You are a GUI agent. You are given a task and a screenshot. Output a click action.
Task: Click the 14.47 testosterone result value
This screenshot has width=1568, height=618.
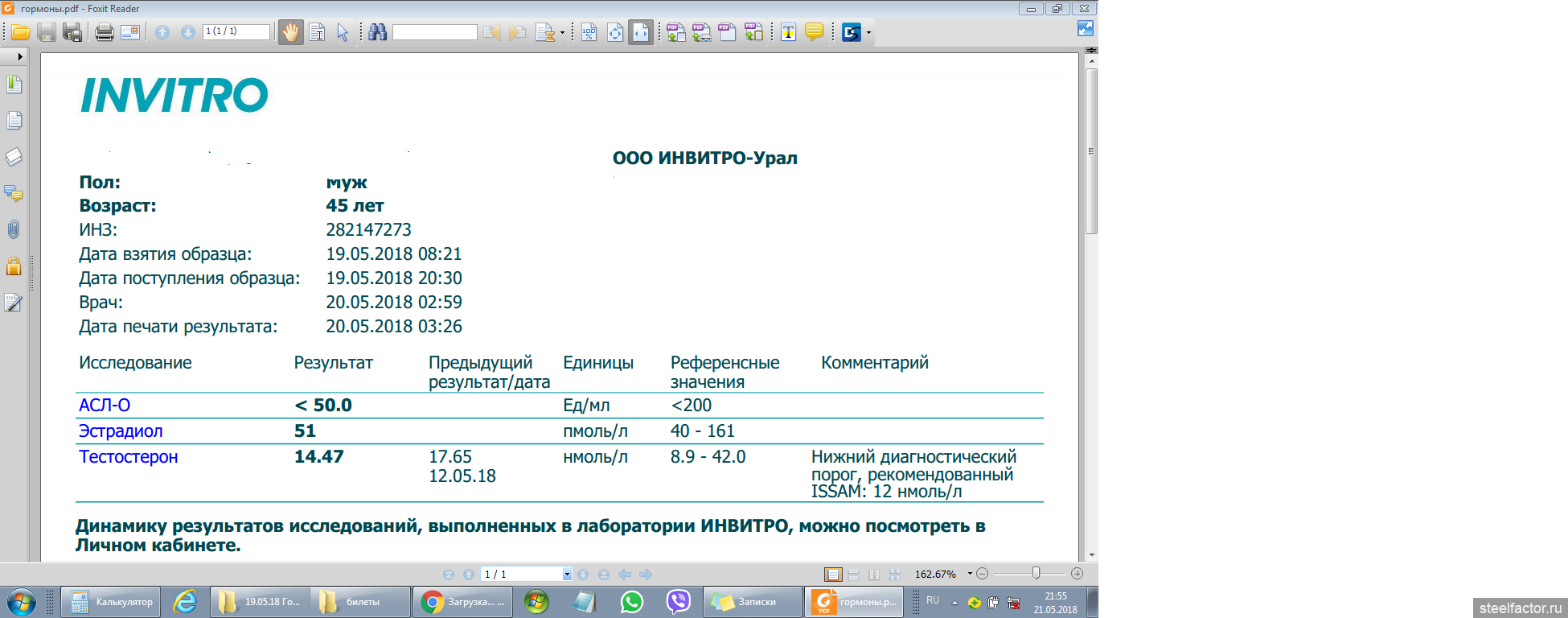click(319, 457)
